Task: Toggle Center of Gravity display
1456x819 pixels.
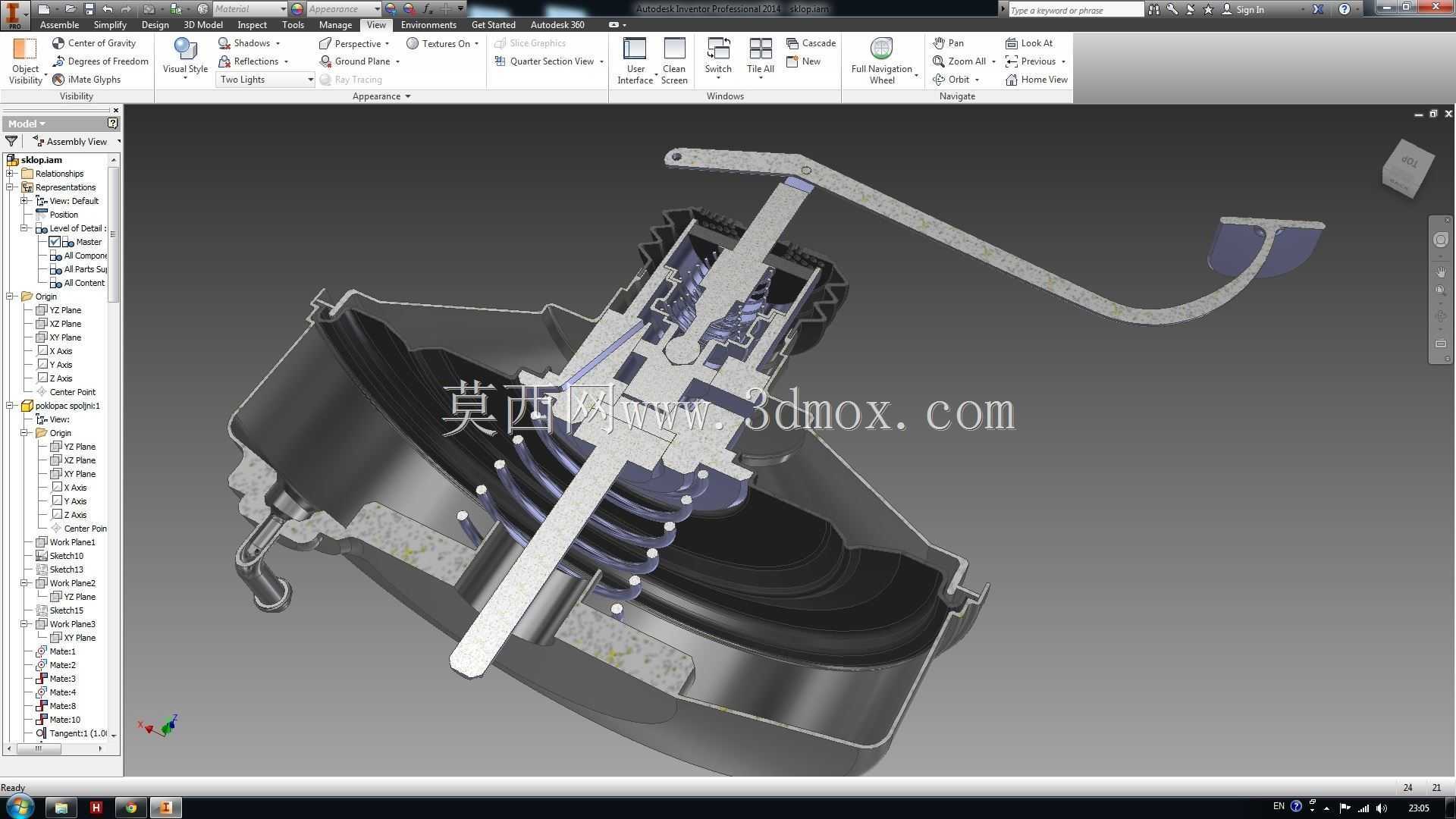Action: [94, 43]
